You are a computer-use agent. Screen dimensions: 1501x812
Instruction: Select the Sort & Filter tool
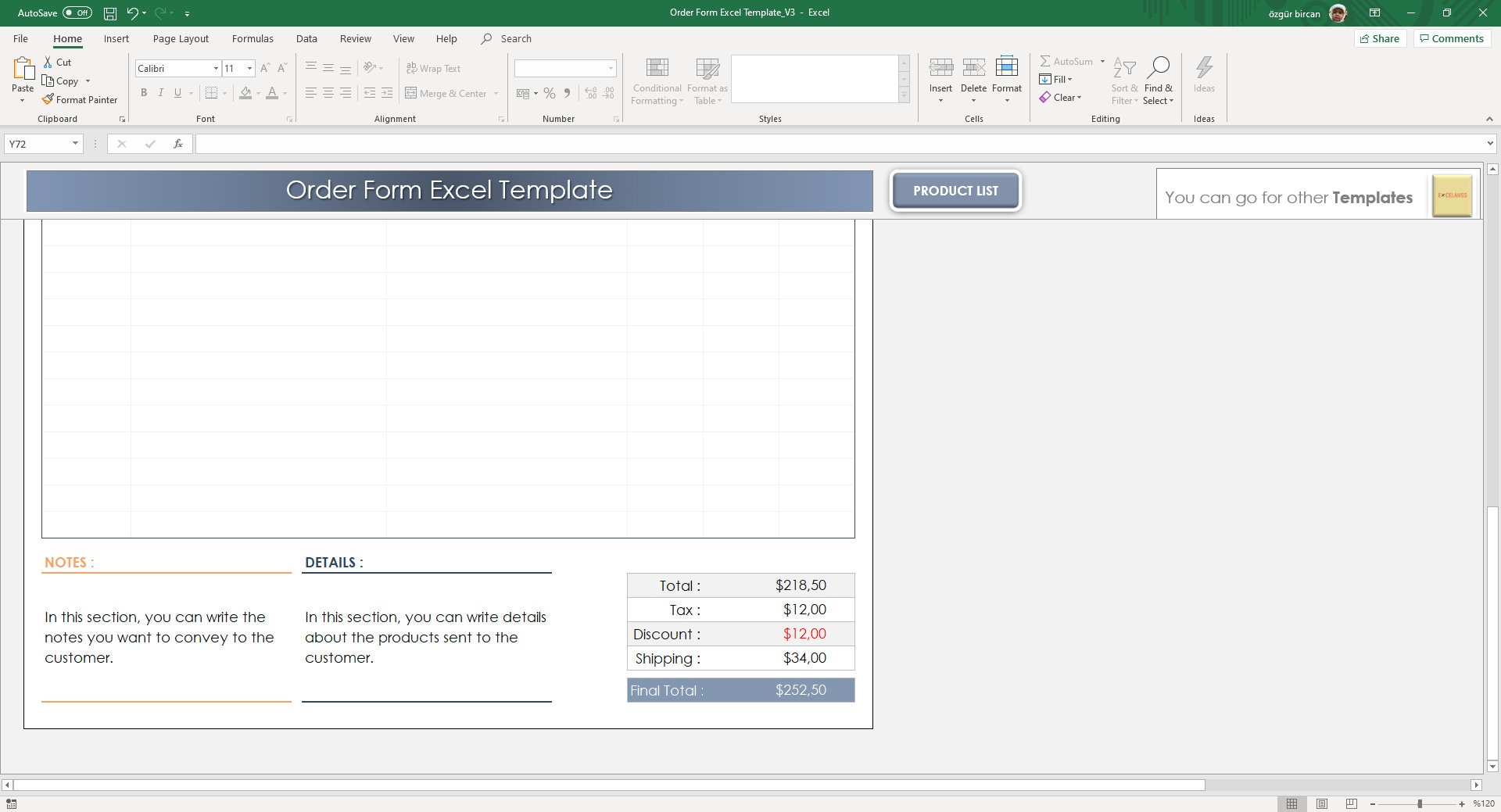pyautogui.click(x=1123, y=79)
